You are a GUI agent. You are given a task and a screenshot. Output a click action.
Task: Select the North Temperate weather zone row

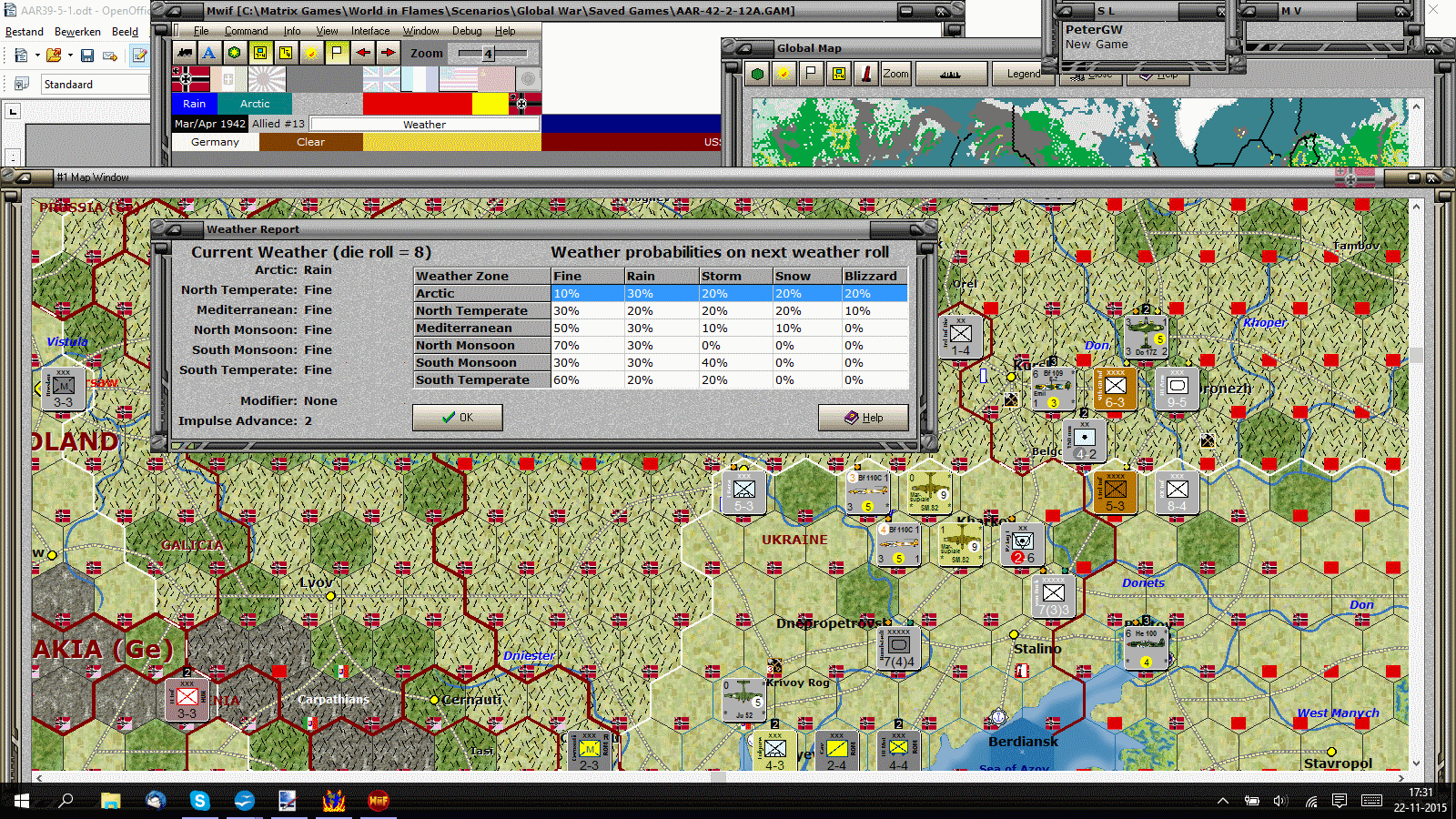(661, 310)
